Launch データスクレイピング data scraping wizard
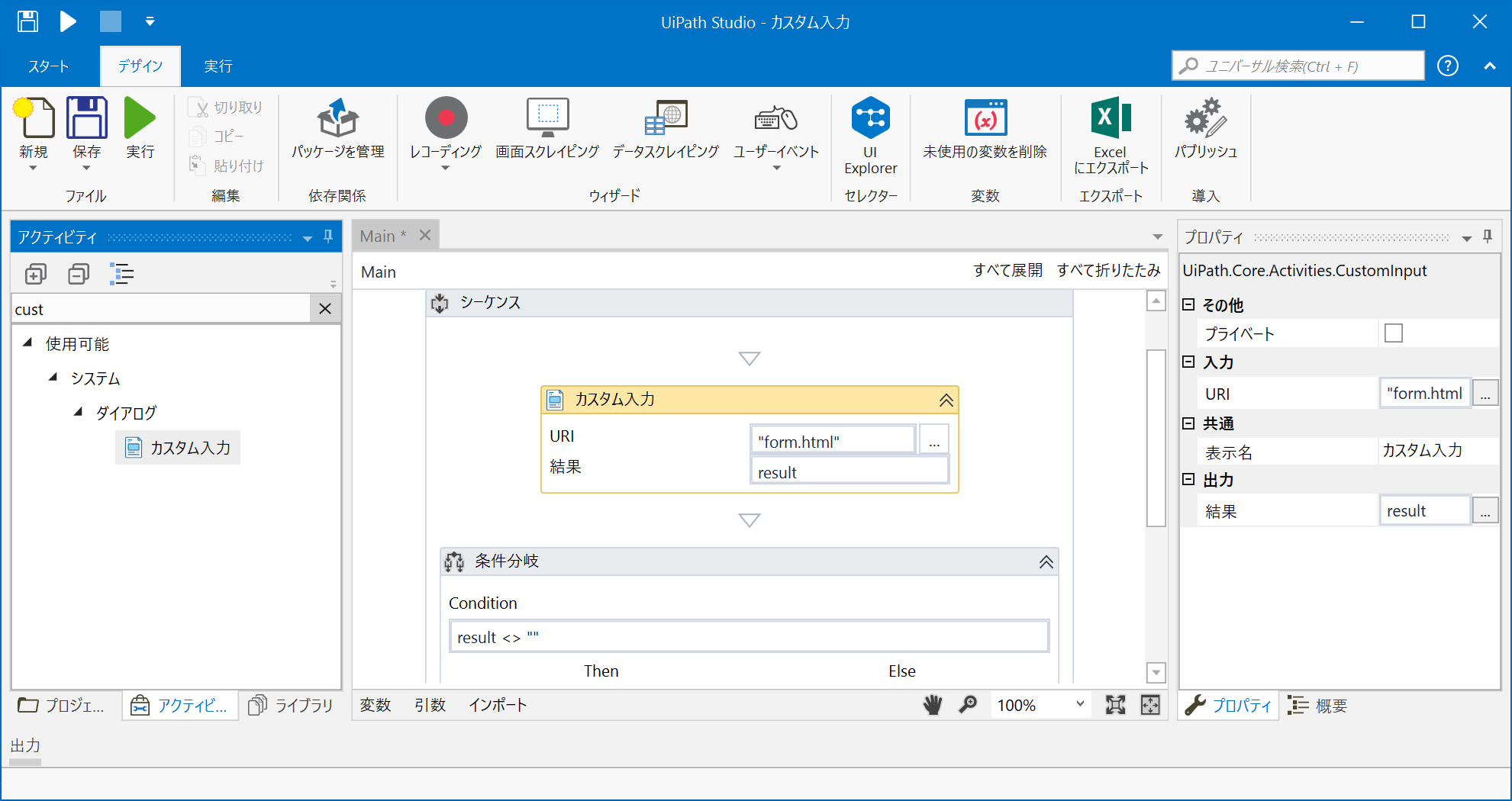 (666, 128)
